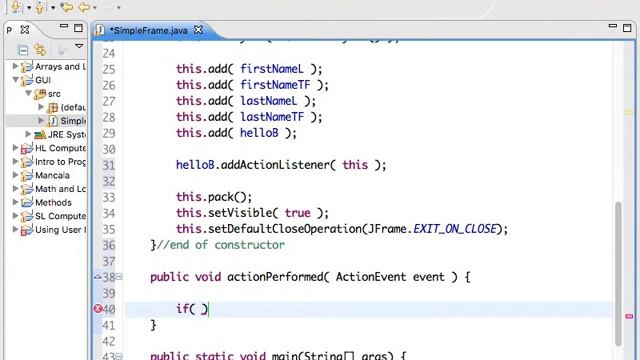
Task: Click the GUI project folder icon
Action: click(27, 80)
